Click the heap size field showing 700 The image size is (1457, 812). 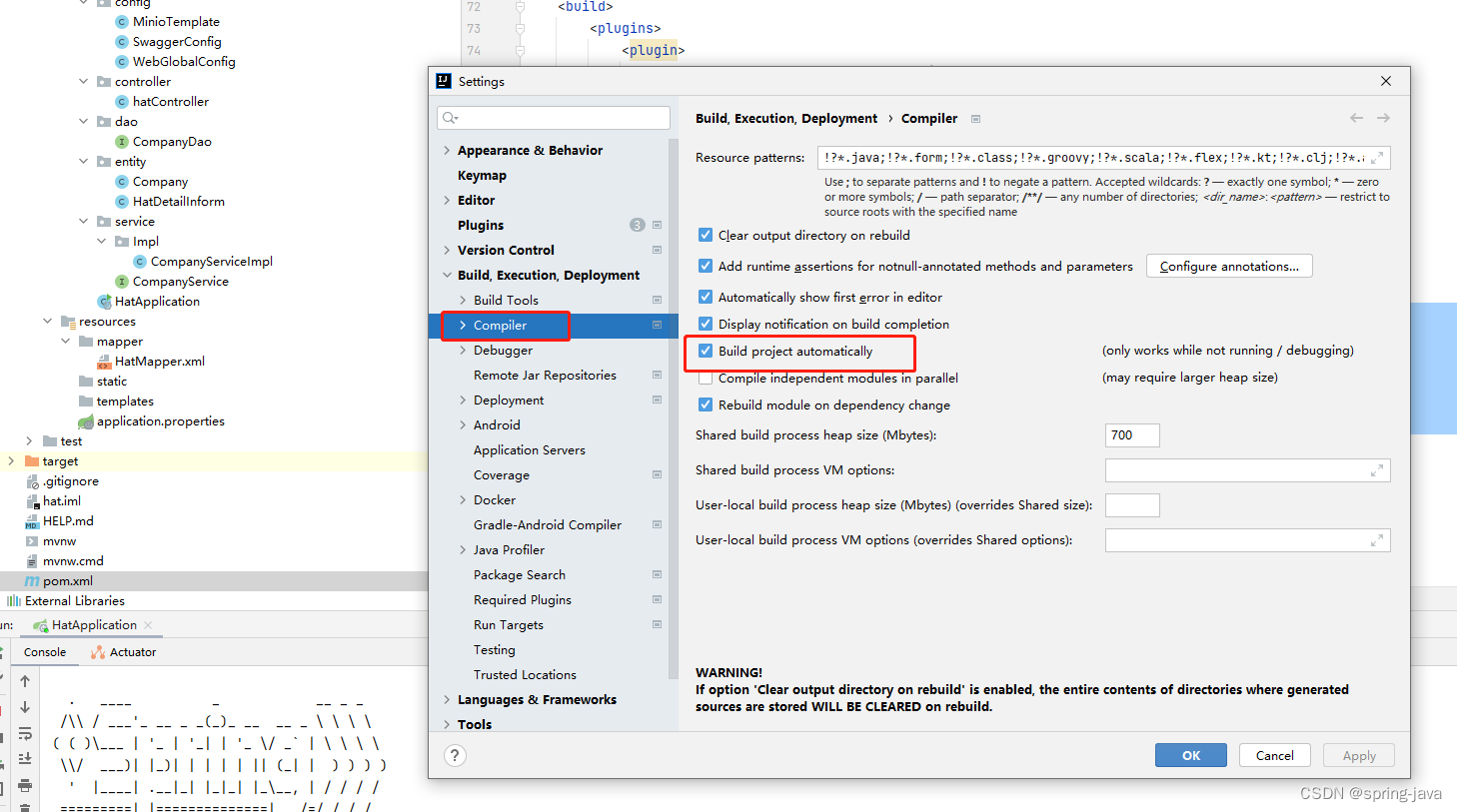[1131, 434]
